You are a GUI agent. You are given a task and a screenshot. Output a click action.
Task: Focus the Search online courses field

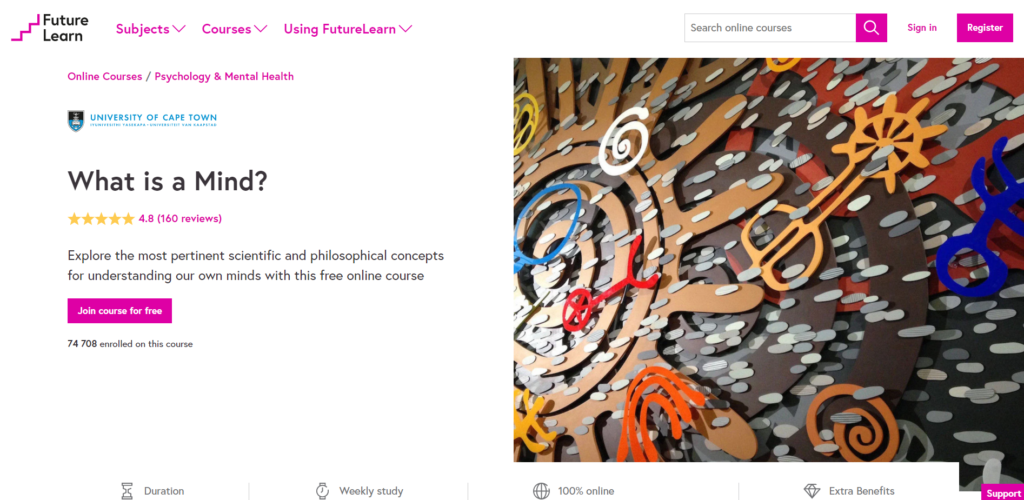770,27
